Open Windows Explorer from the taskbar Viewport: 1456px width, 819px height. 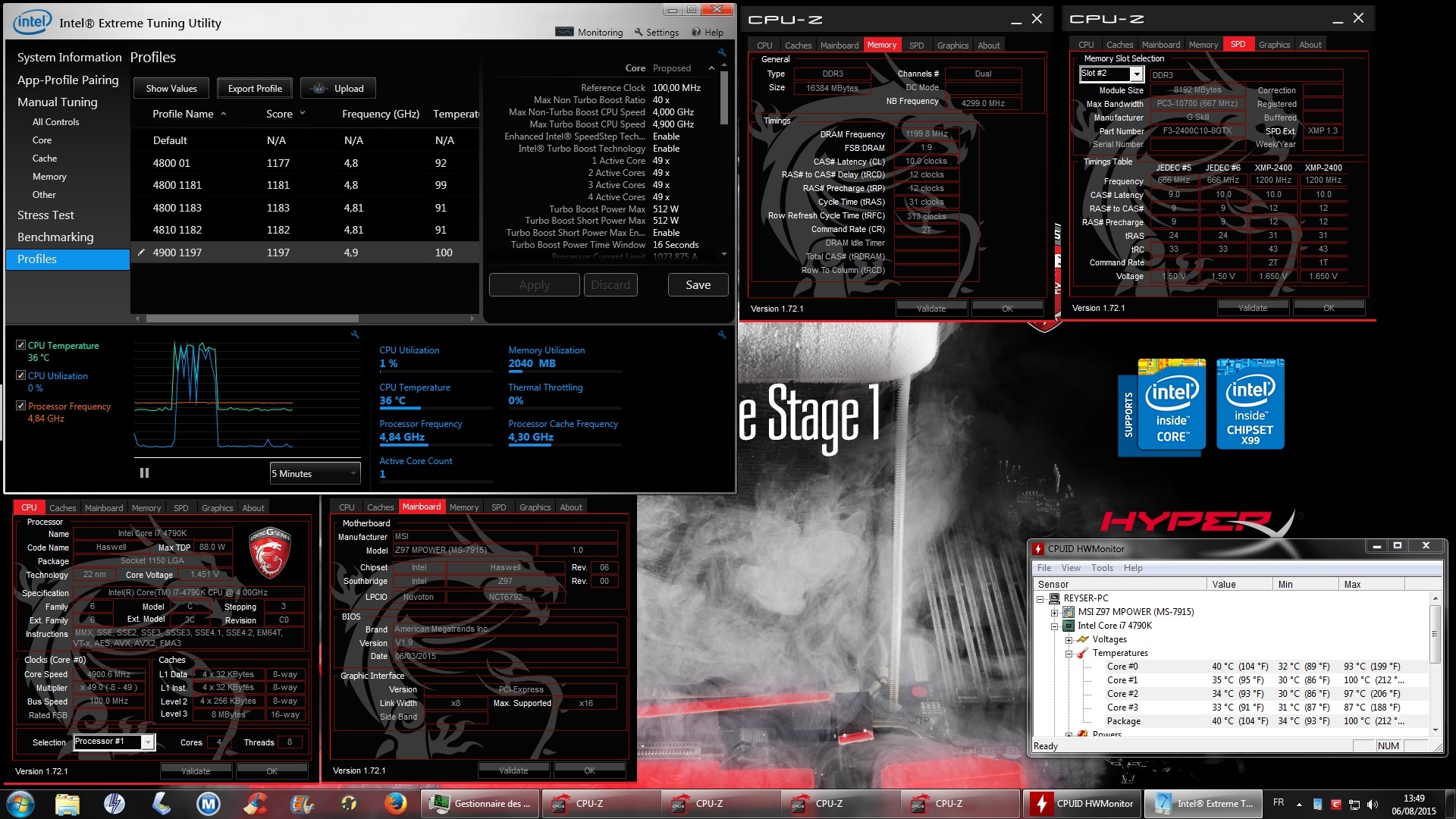pyautogui.click(x=67, y=804)
